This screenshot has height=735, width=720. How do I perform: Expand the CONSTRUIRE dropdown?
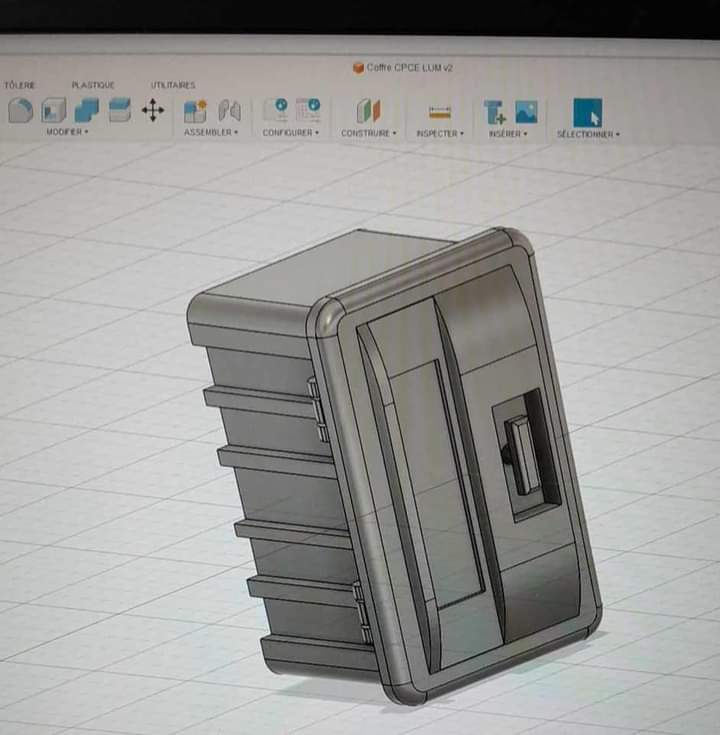pyautogui.click(x=368, y=133)
